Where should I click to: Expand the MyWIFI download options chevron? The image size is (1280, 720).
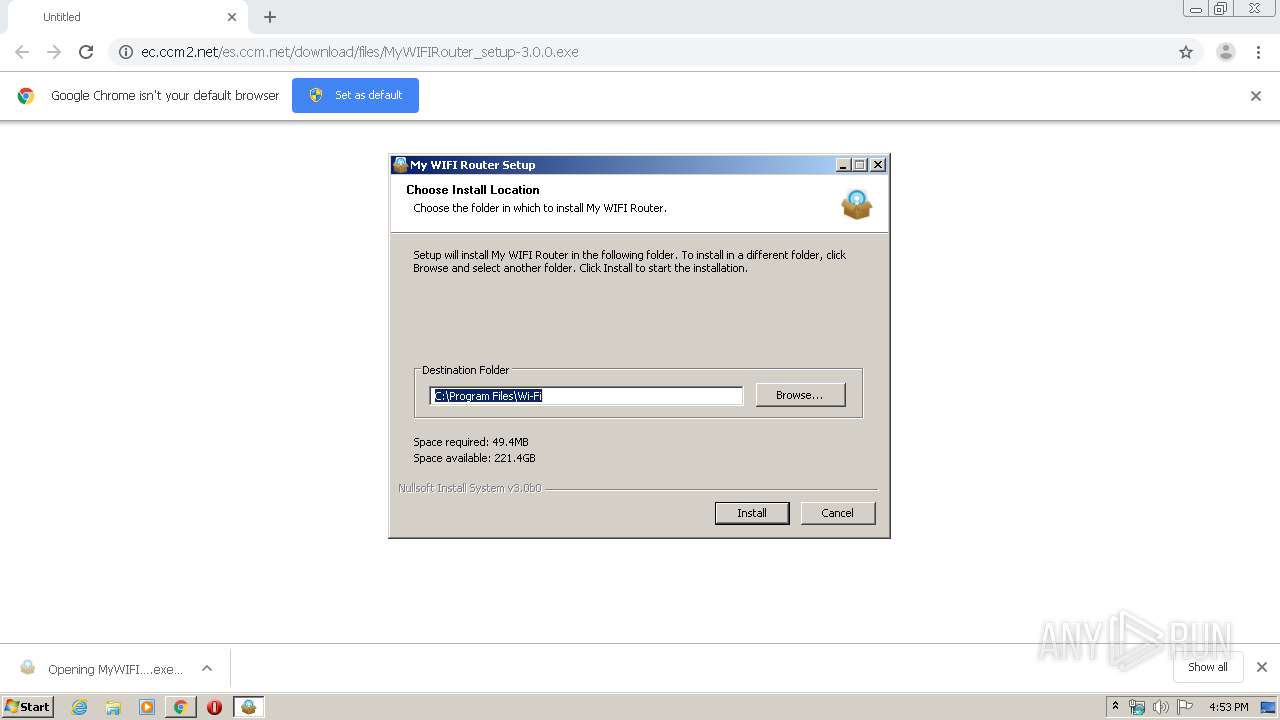[x=207, y=668]
